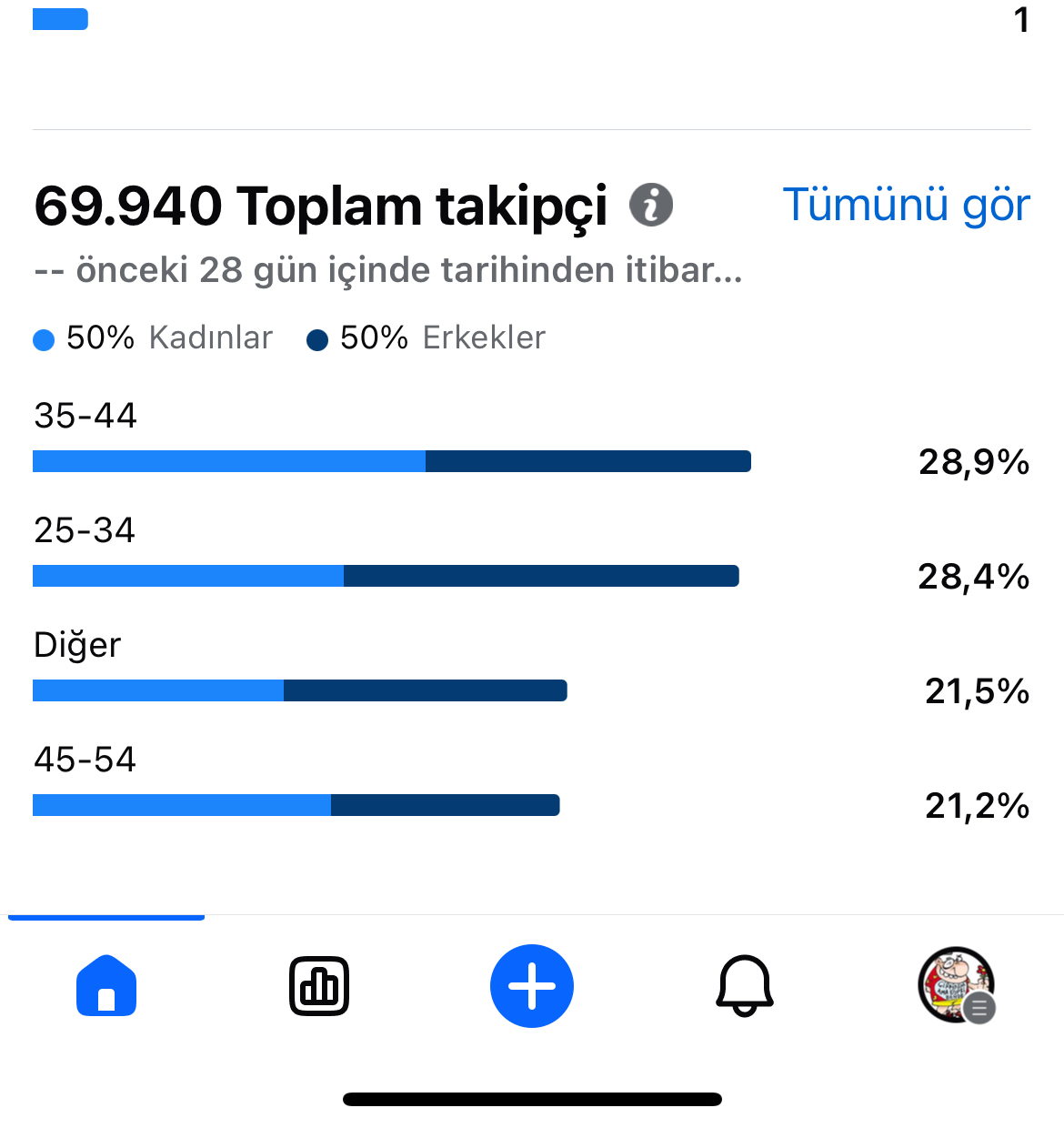Screen dimensions: 1064x1128
Task: Select the 35-44 age group bar
Action: tap(392, 461)
